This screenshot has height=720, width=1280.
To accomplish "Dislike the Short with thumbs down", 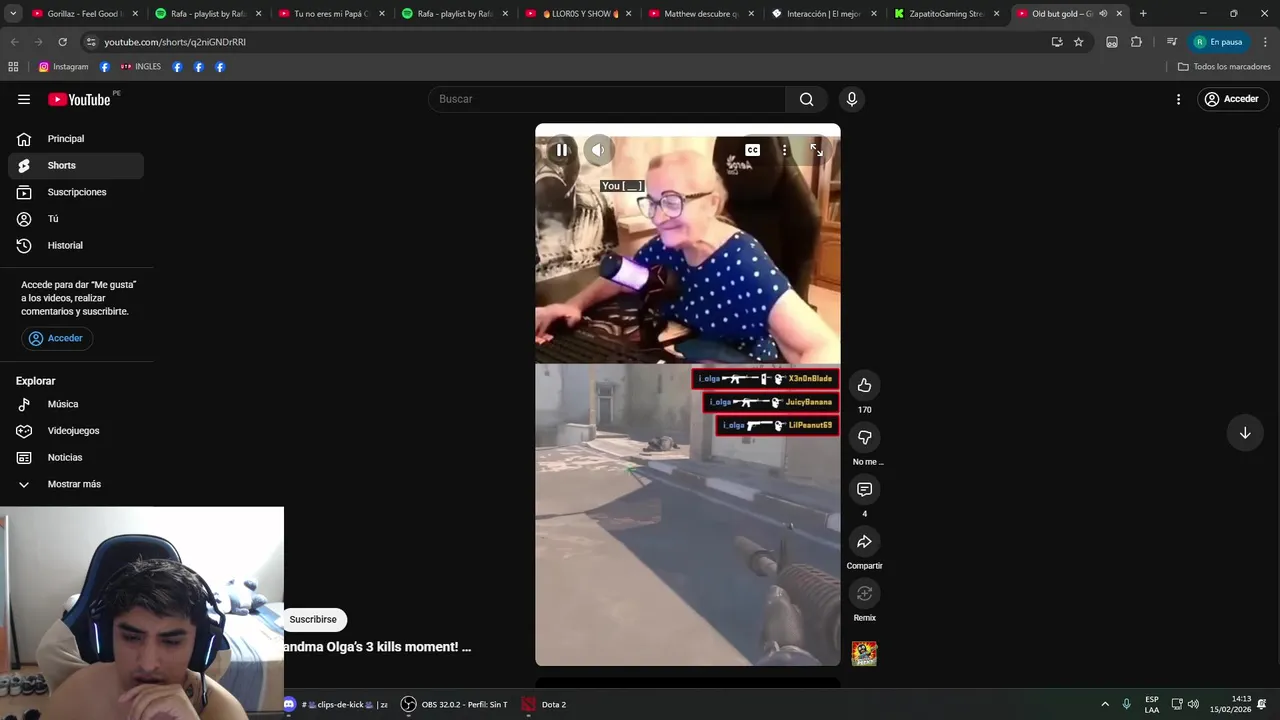I will pos(864,437).
